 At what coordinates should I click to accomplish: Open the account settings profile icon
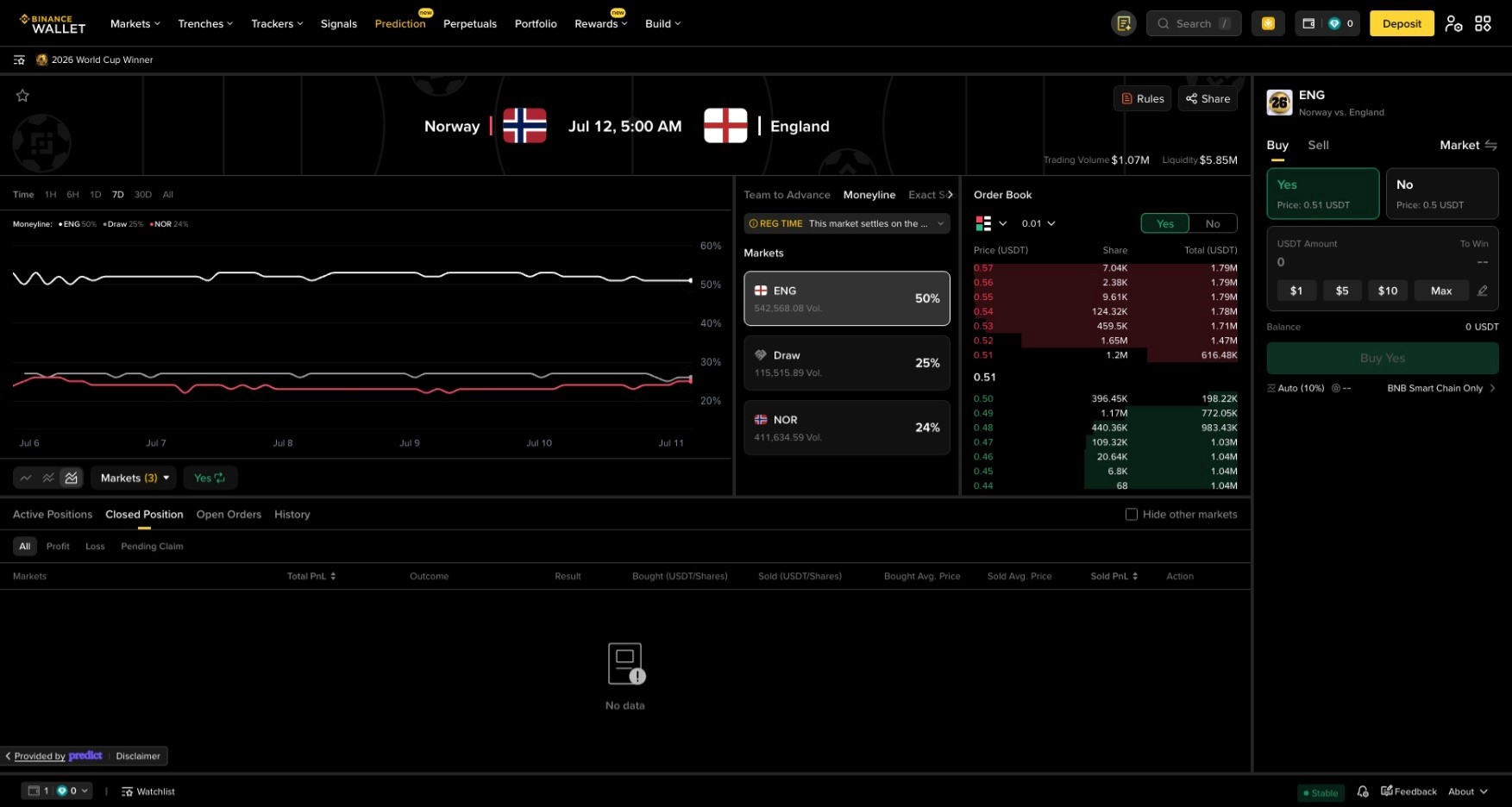click(1453, 23)
